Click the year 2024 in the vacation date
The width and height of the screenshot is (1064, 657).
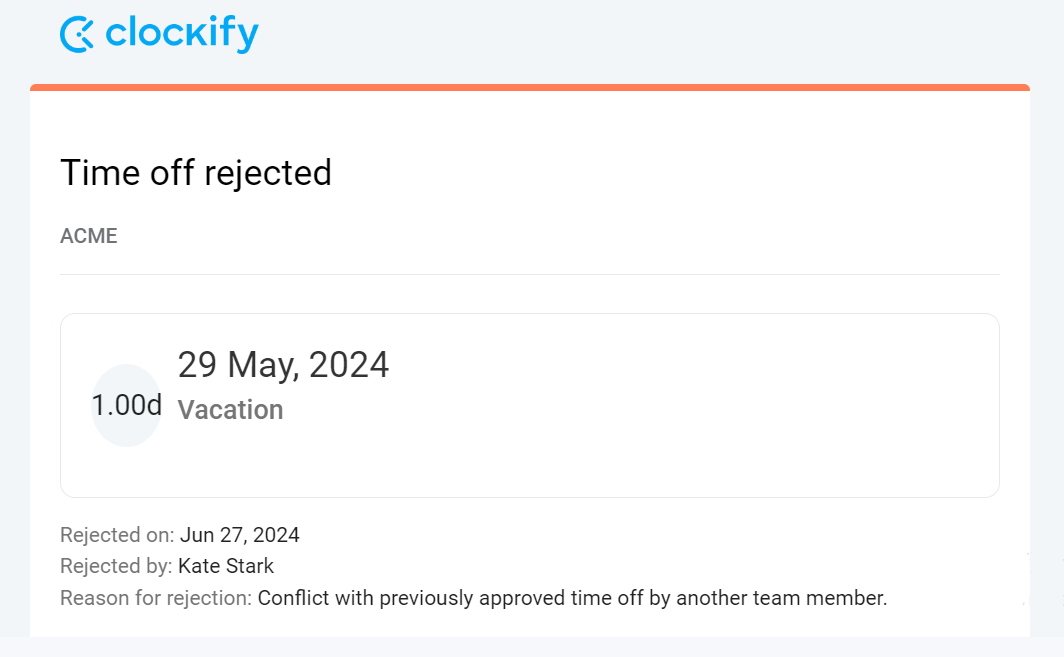coord(349,365)
